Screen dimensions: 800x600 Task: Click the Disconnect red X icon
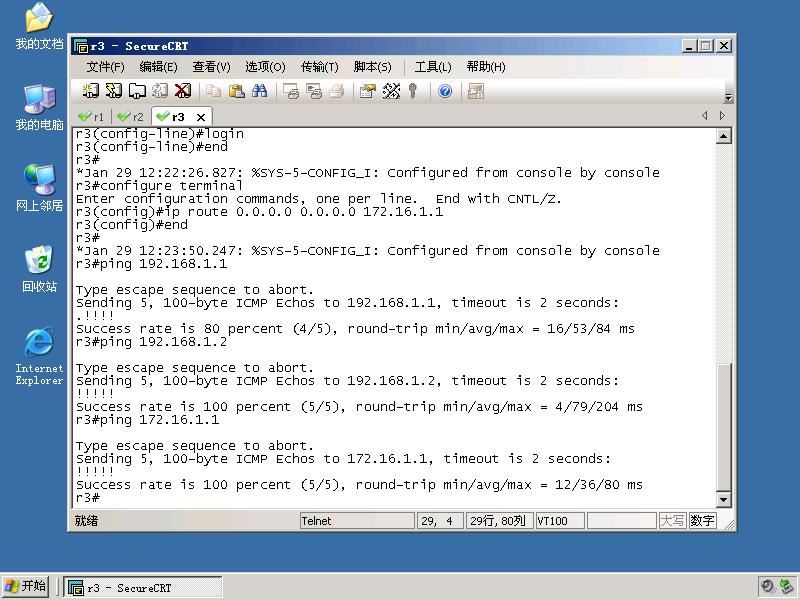point(183,91)
